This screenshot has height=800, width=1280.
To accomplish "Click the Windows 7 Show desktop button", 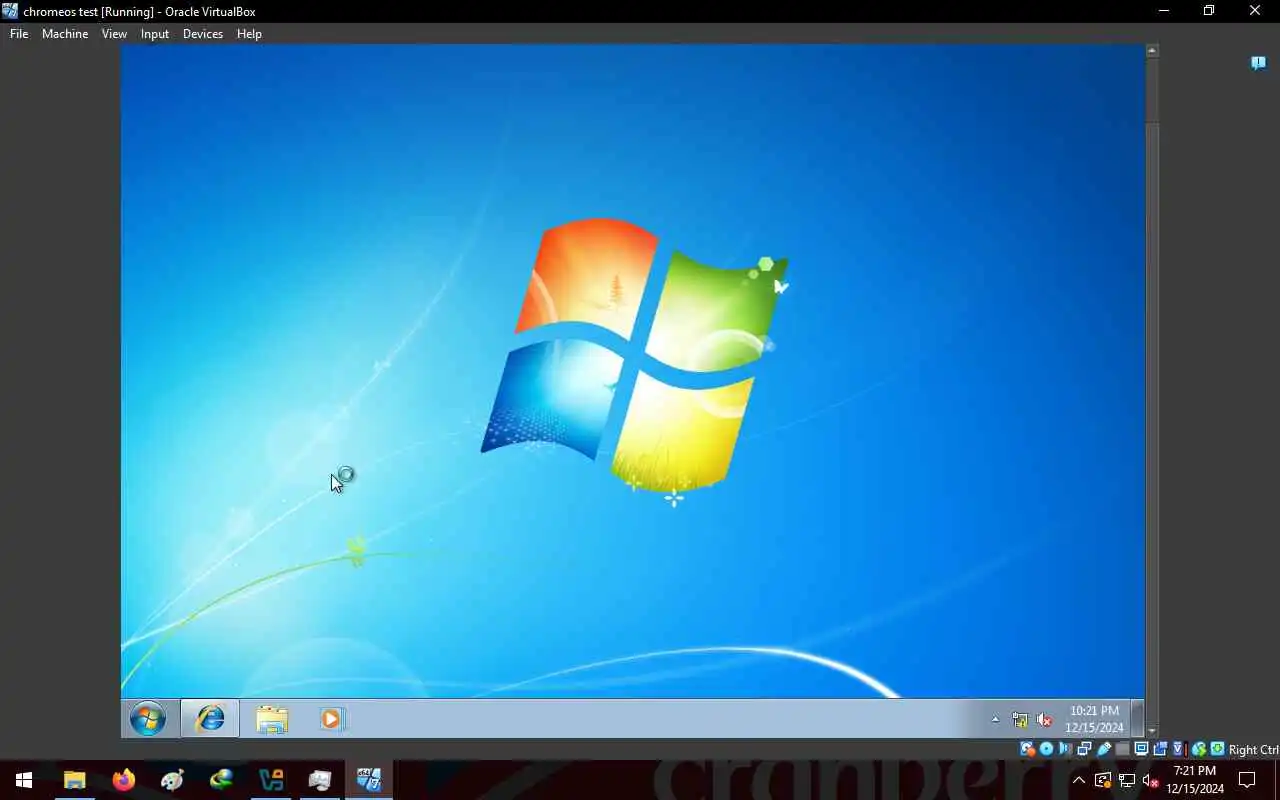I will (x=1137, y=718).
